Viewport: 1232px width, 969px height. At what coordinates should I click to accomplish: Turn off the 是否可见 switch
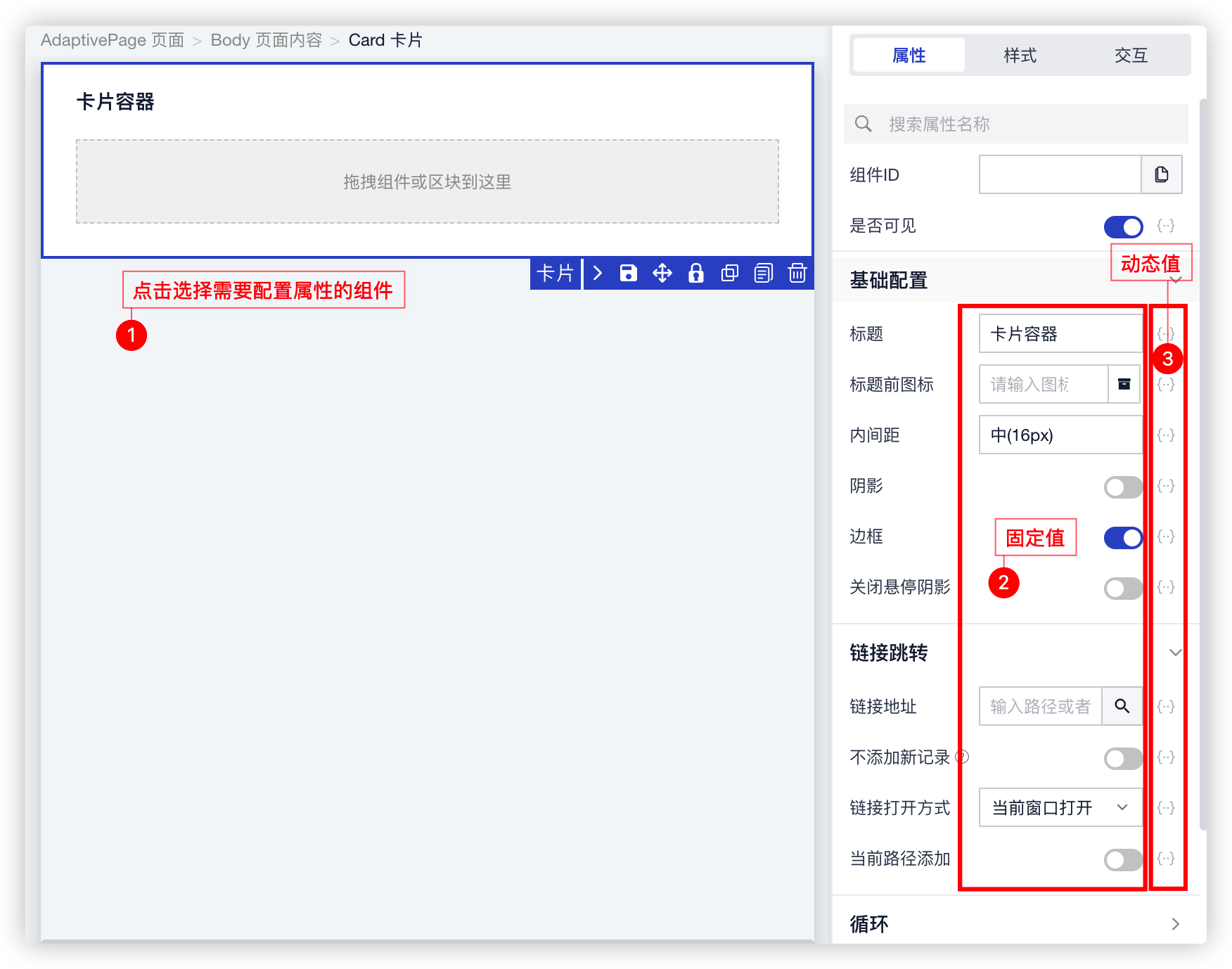[1123, 226]
